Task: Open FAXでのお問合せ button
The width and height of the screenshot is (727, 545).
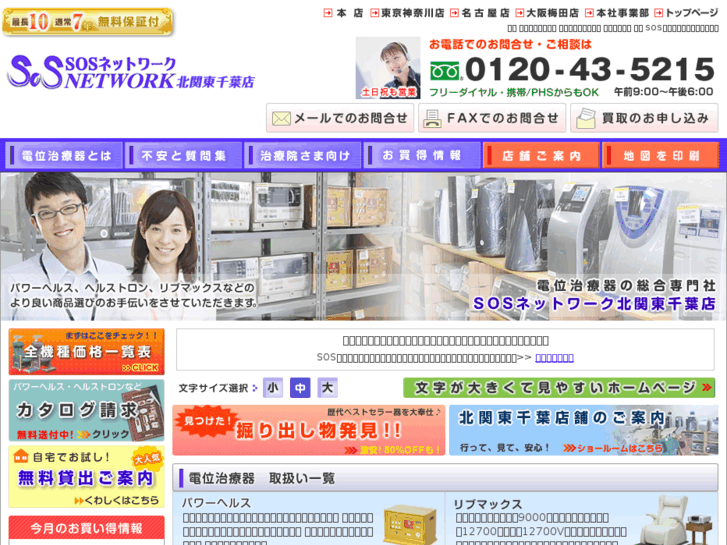Action: 492,118
